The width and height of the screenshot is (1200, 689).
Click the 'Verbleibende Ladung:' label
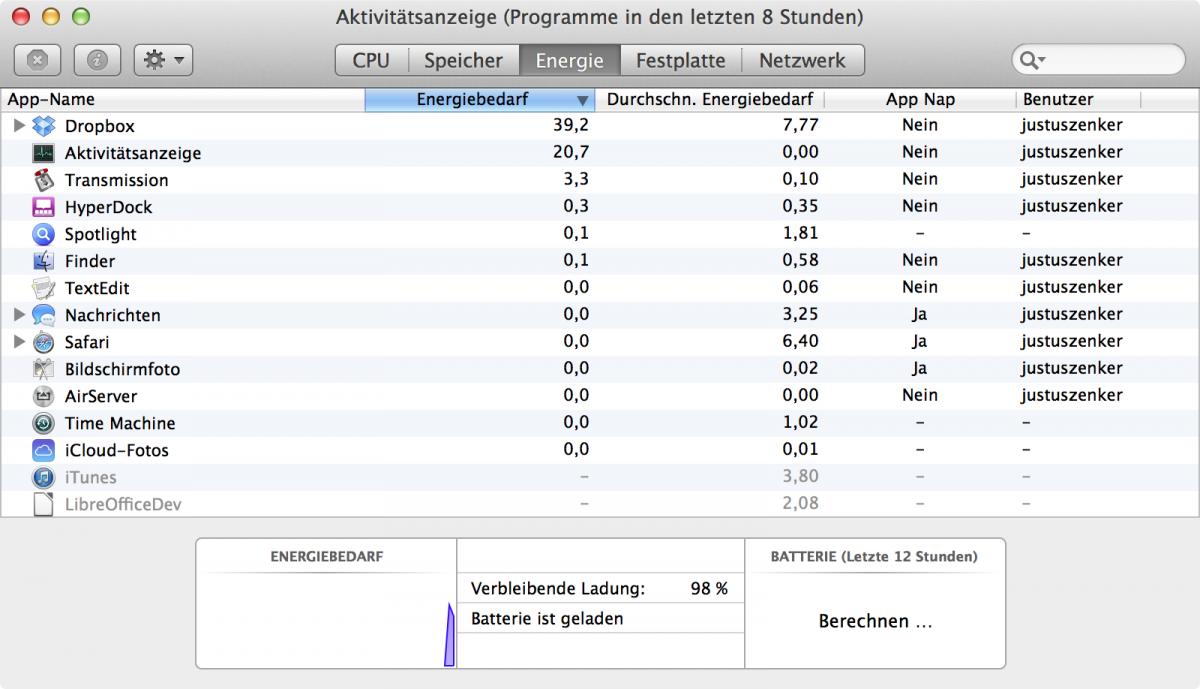[558, 588]
